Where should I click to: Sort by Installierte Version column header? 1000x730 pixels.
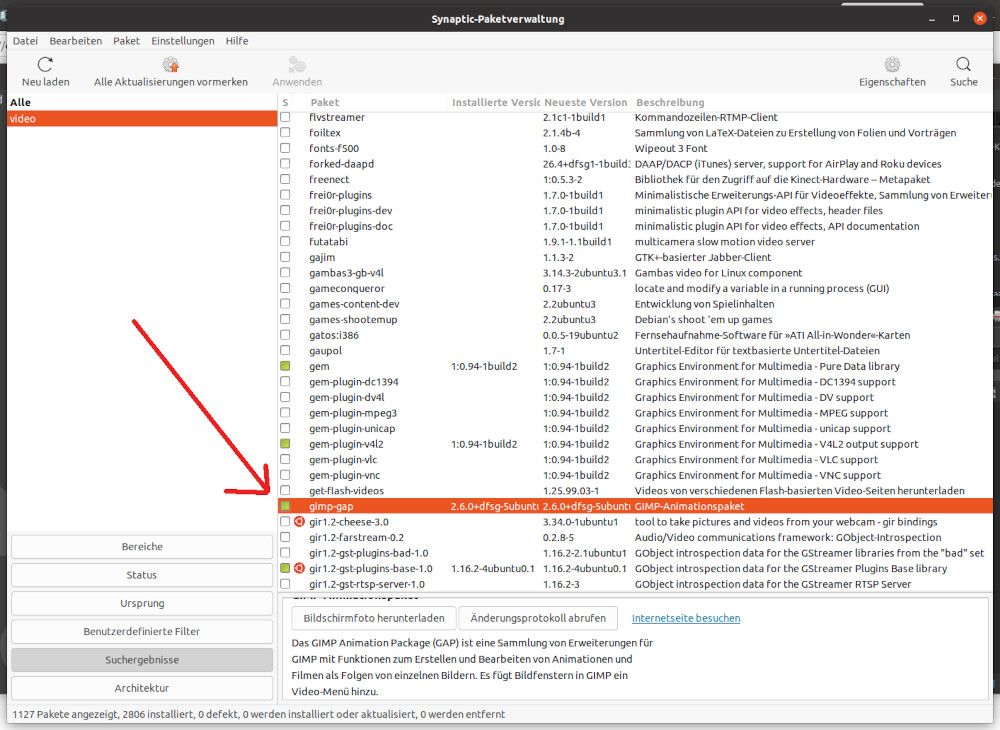pyautogui.click(x=494, y=102)
